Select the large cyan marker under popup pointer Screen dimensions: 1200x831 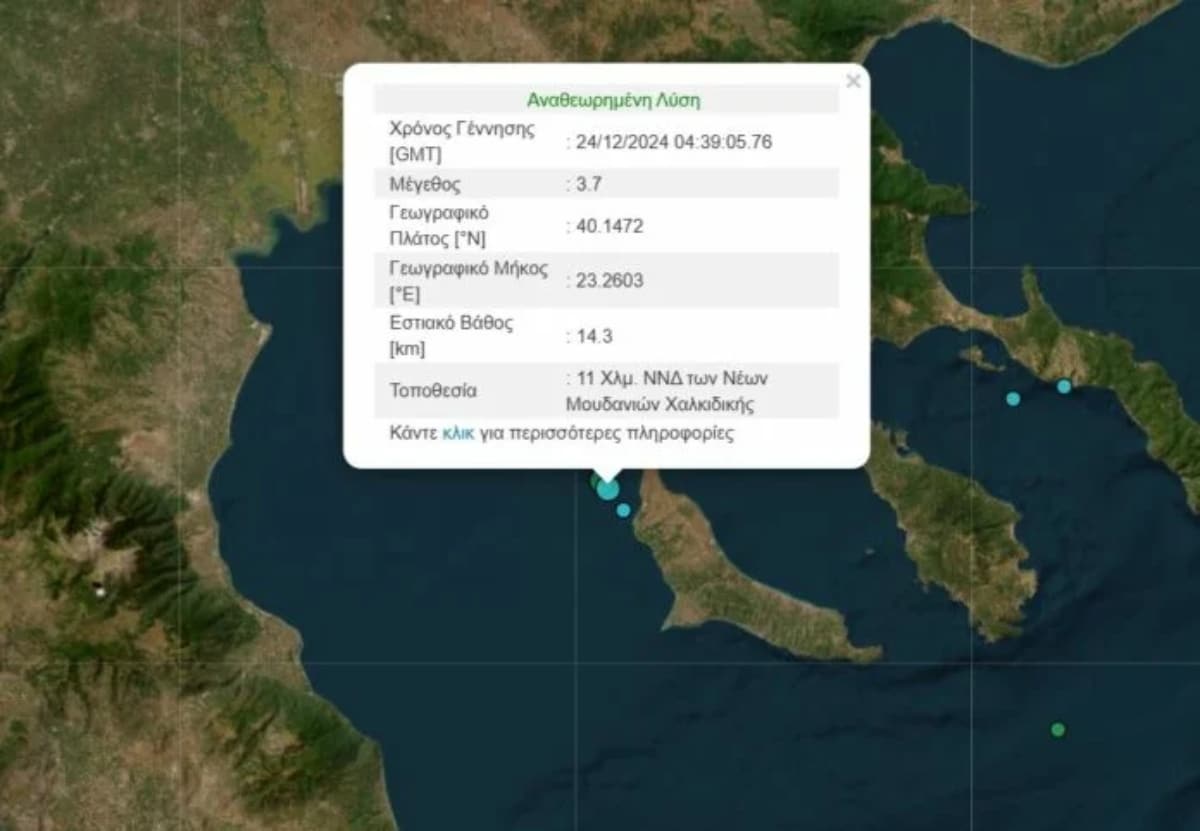[x=608, y=489]
